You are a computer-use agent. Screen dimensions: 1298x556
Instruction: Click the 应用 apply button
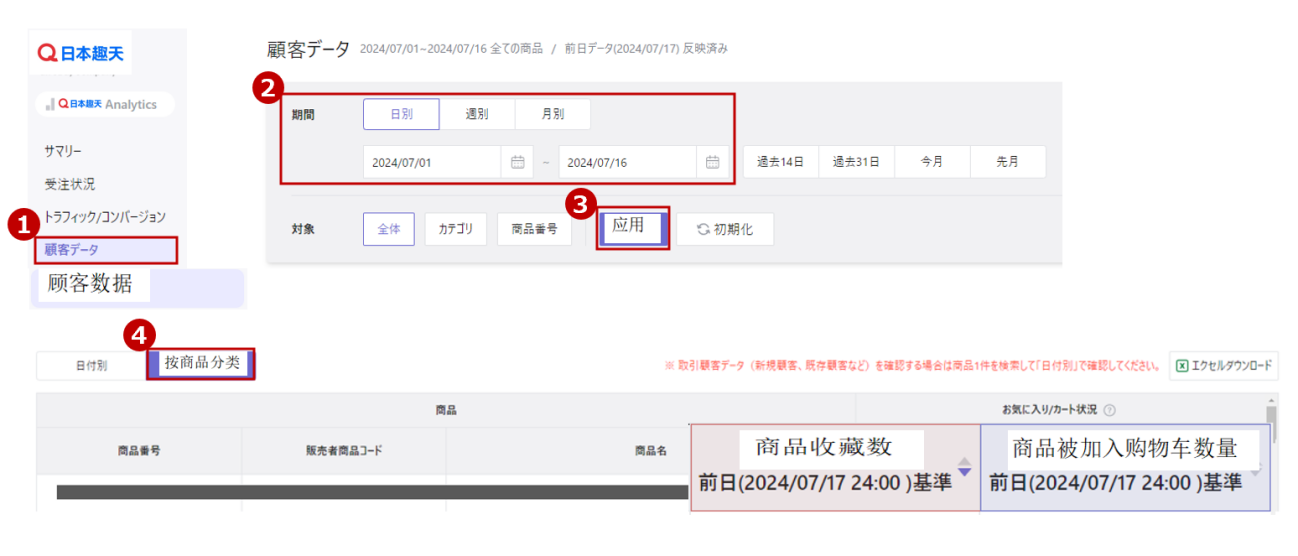(x=632, y=228)
